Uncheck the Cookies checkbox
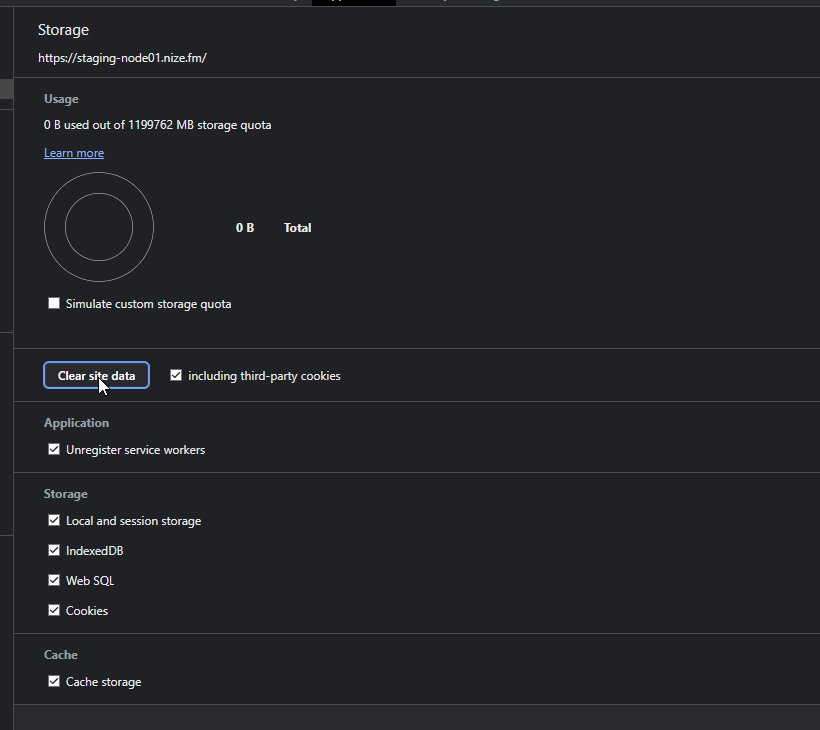 pos(54,611)
